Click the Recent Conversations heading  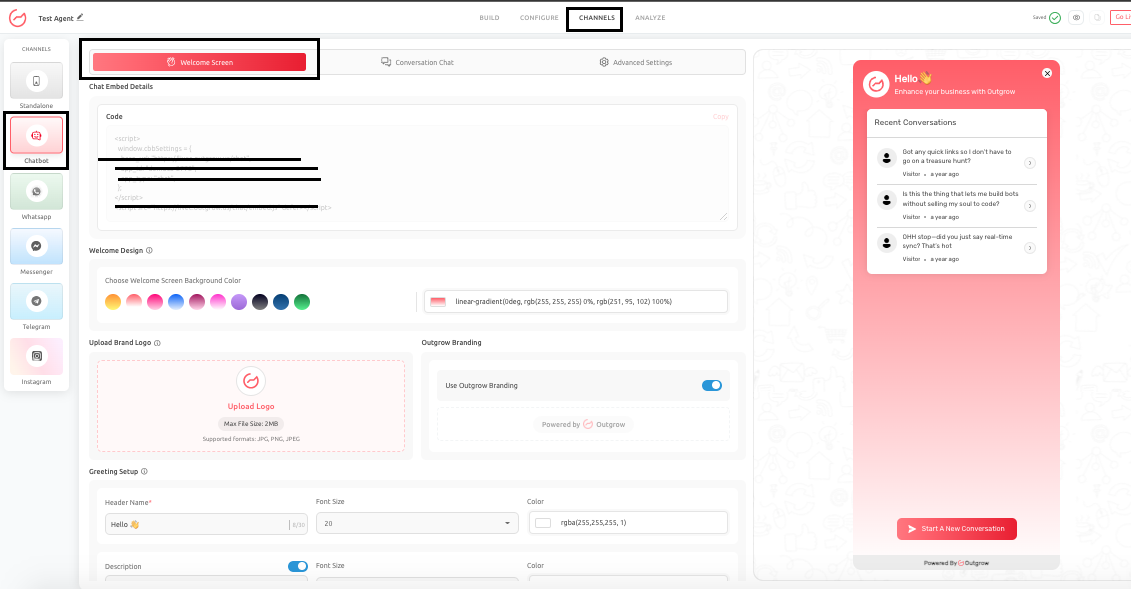pos(915,123)
